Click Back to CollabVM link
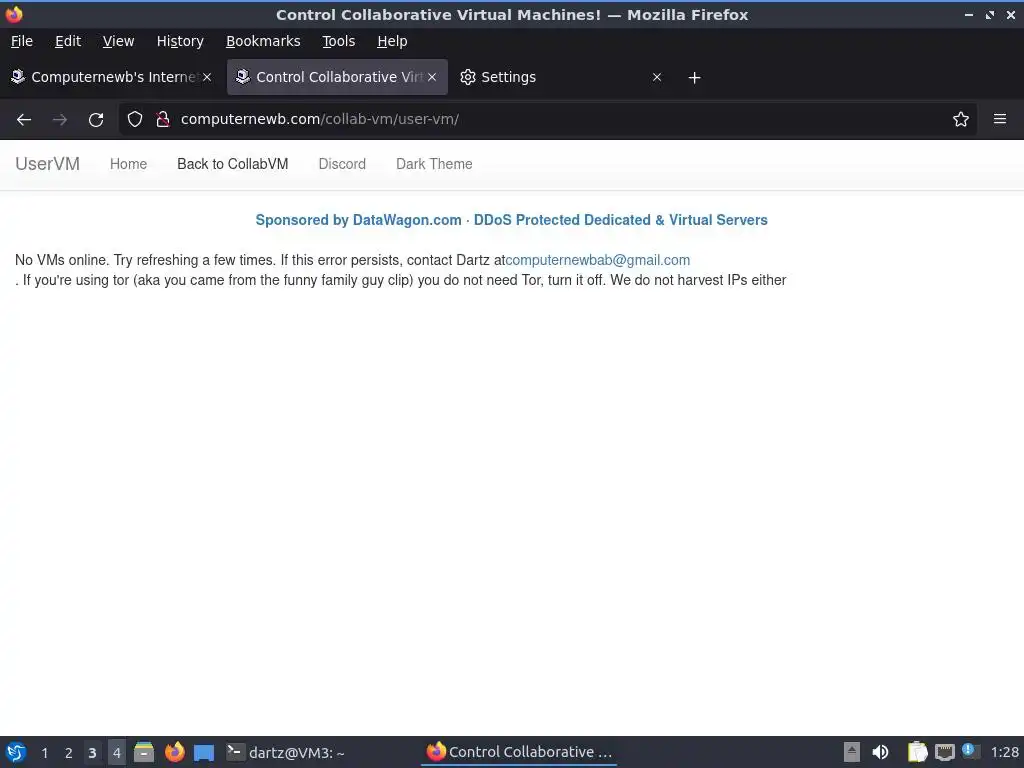The image size is (1024, 768). coord(232,164)
